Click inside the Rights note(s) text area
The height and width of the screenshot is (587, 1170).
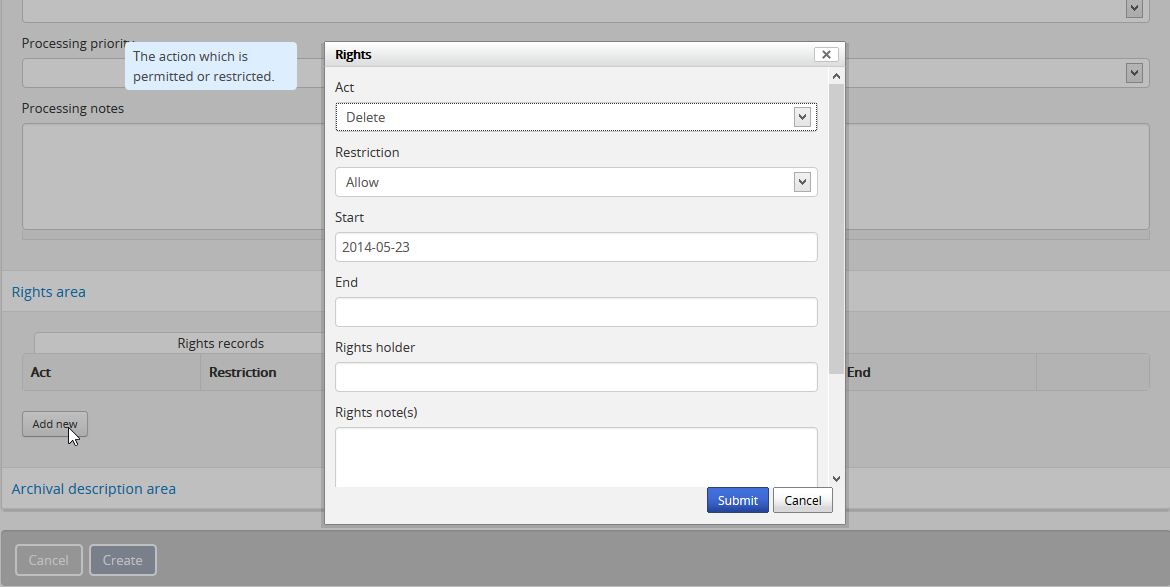(575, 457)
